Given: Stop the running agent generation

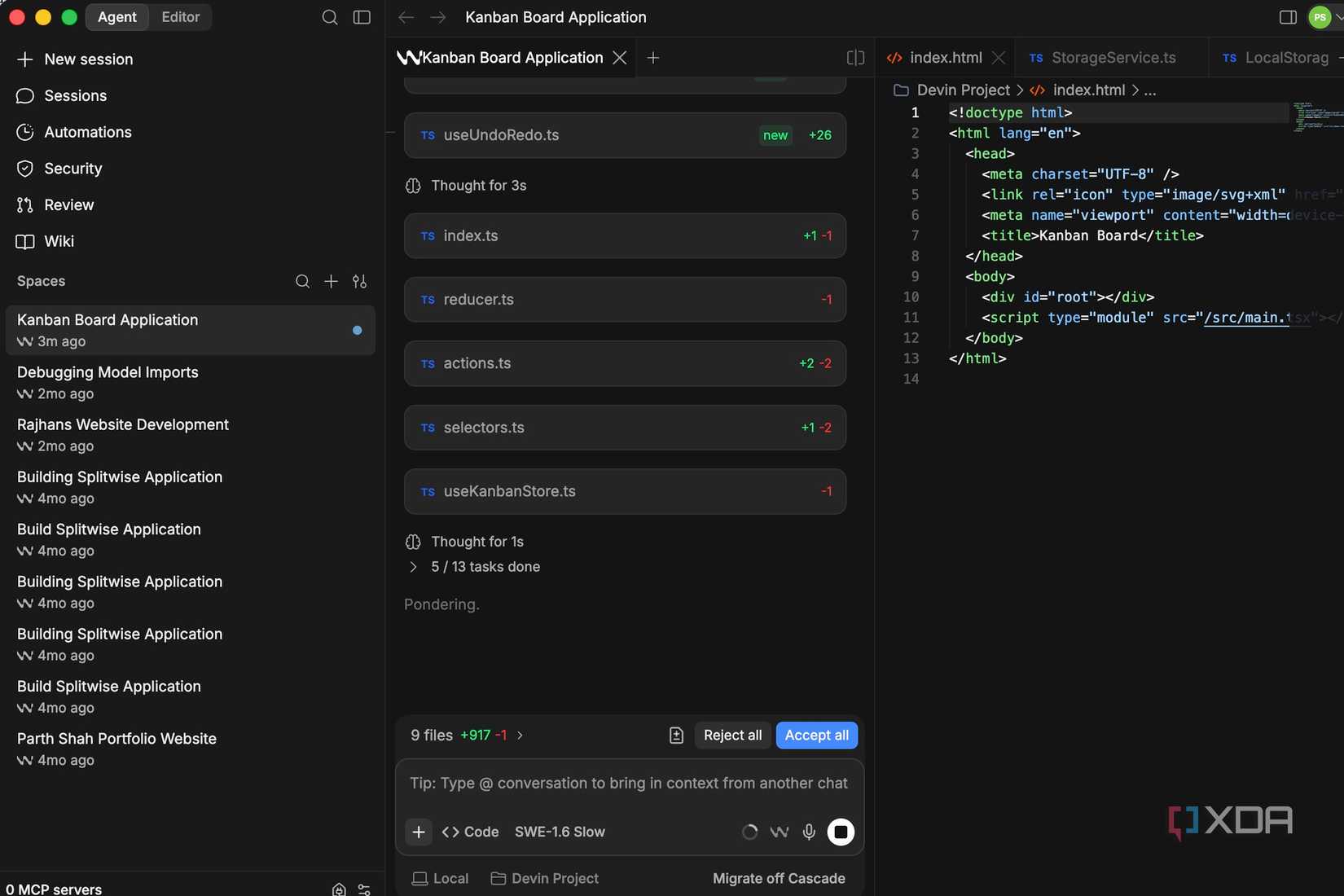Looking at the screenshot, I should tap(841, 832).
